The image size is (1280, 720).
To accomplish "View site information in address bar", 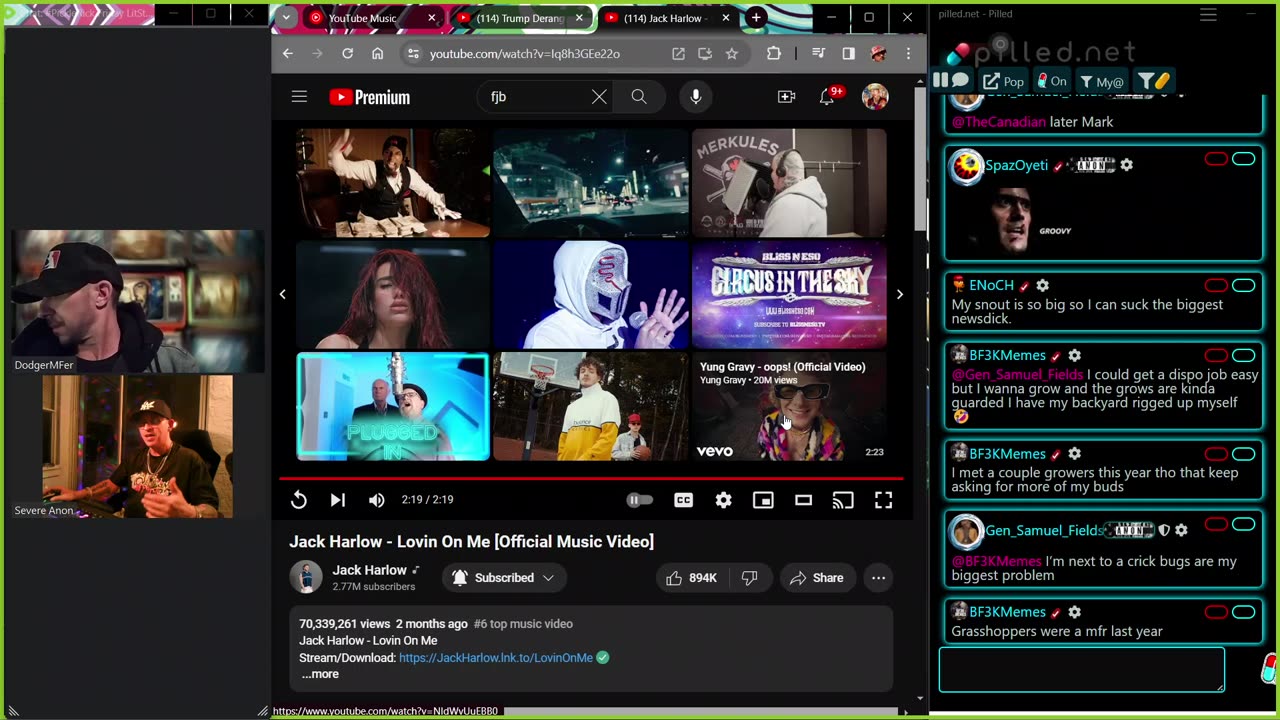I will (x=412, y=54).
